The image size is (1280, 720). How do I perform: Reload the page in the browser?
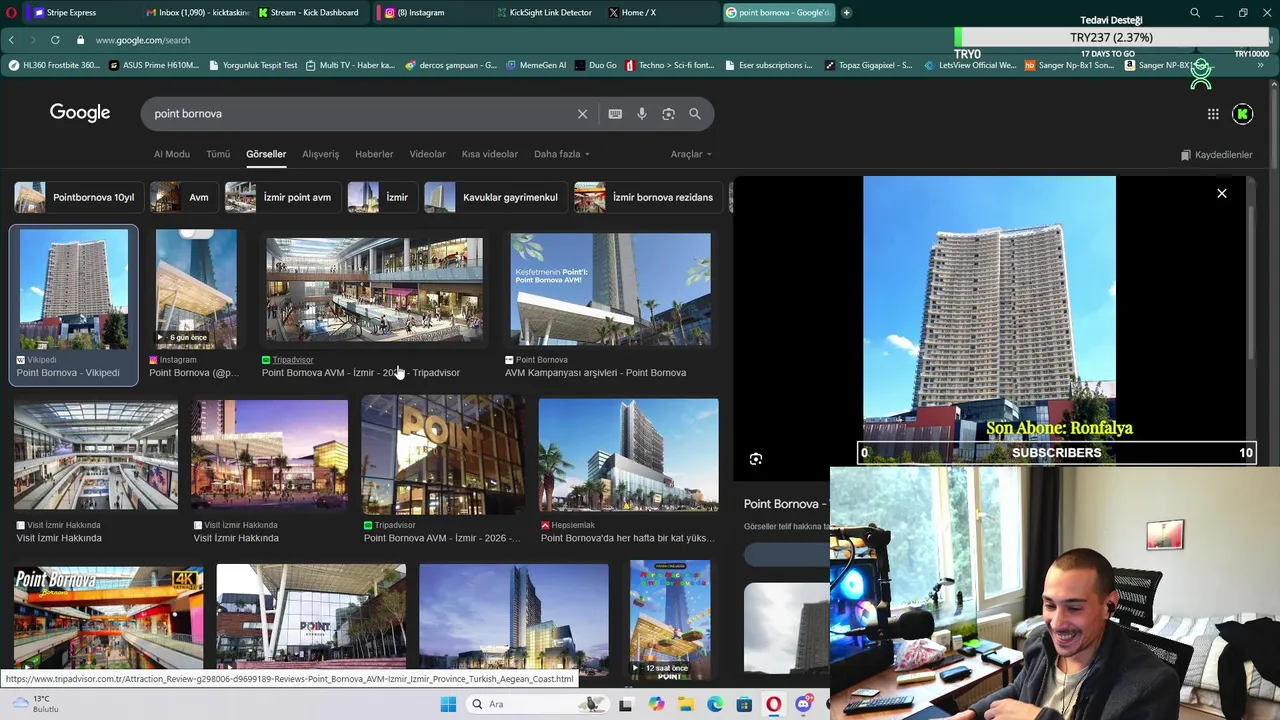(55, 40)
